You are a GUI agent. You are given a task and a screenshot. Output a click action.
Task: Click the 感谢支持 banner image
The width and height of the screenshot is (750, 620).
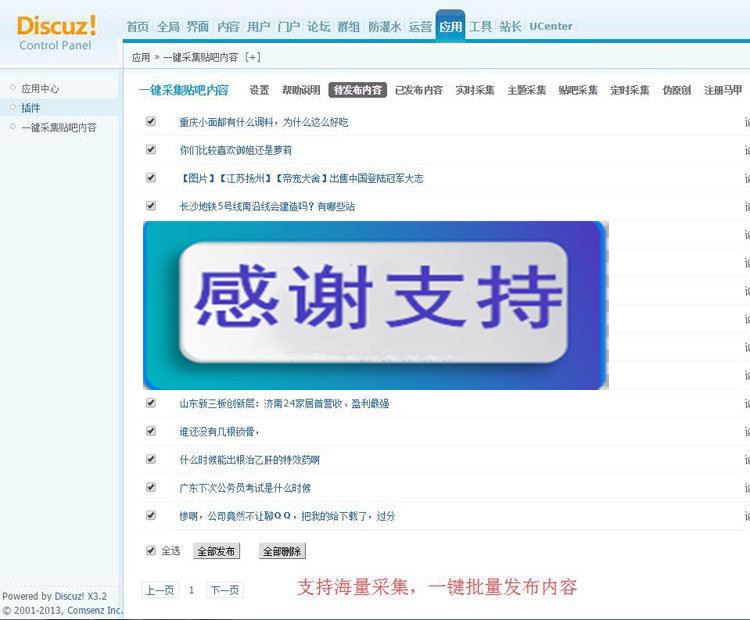pos(375,305)
